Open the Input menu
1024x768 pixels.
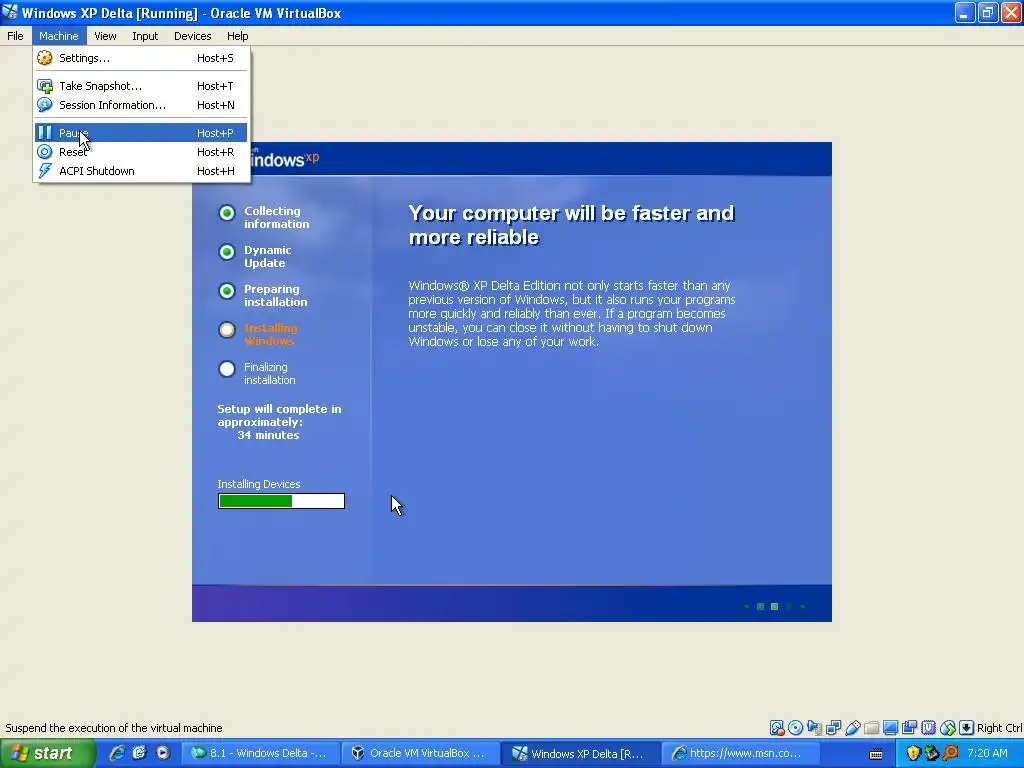pos(145,36)
